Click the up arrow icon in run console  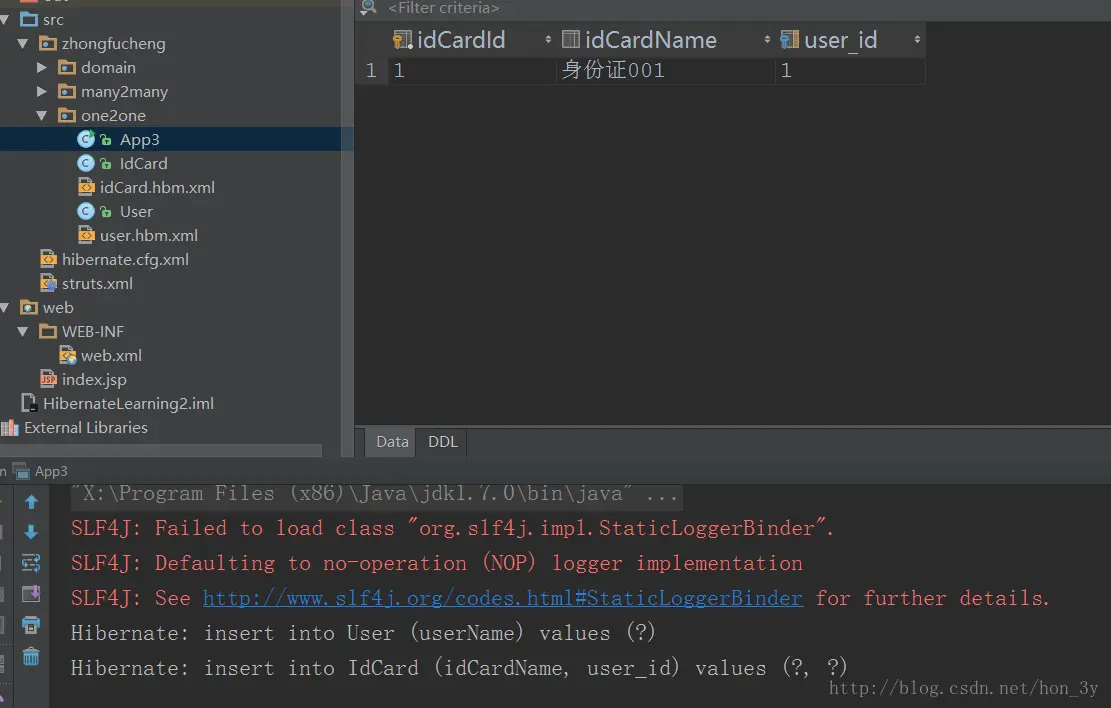coord(31,502)
